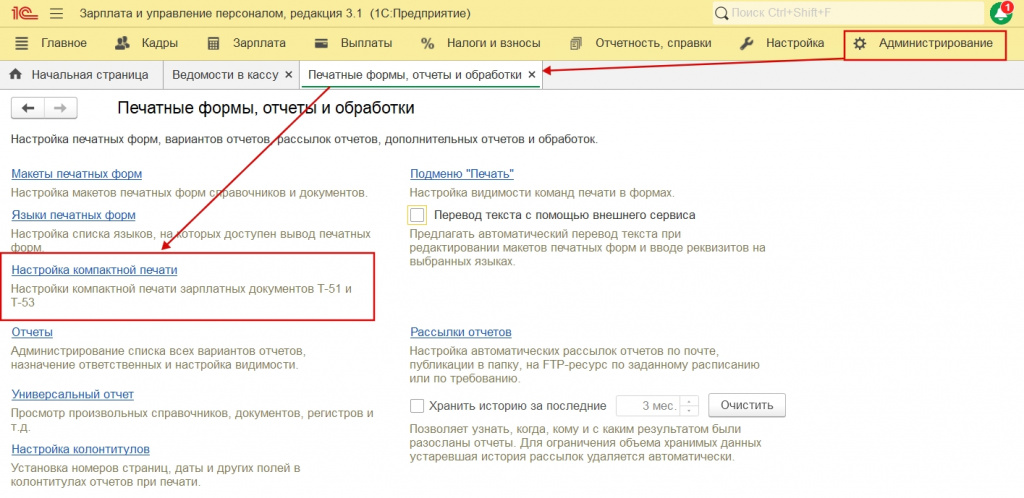Navigate forward with the right arrow
Image resolution: width=1024 pixels, height=498 pixels.
(x=60, y=108)
